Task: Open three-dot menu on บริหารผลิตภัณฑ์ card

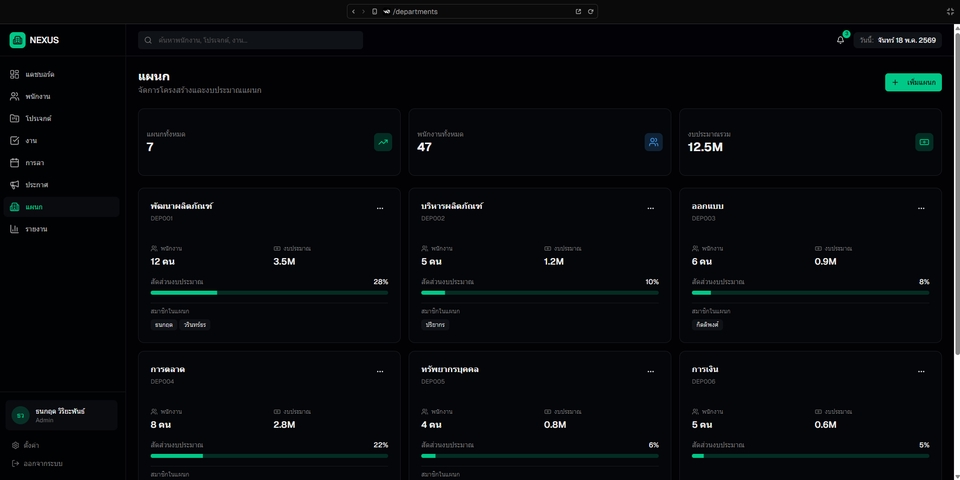Action: click(651, 208)
